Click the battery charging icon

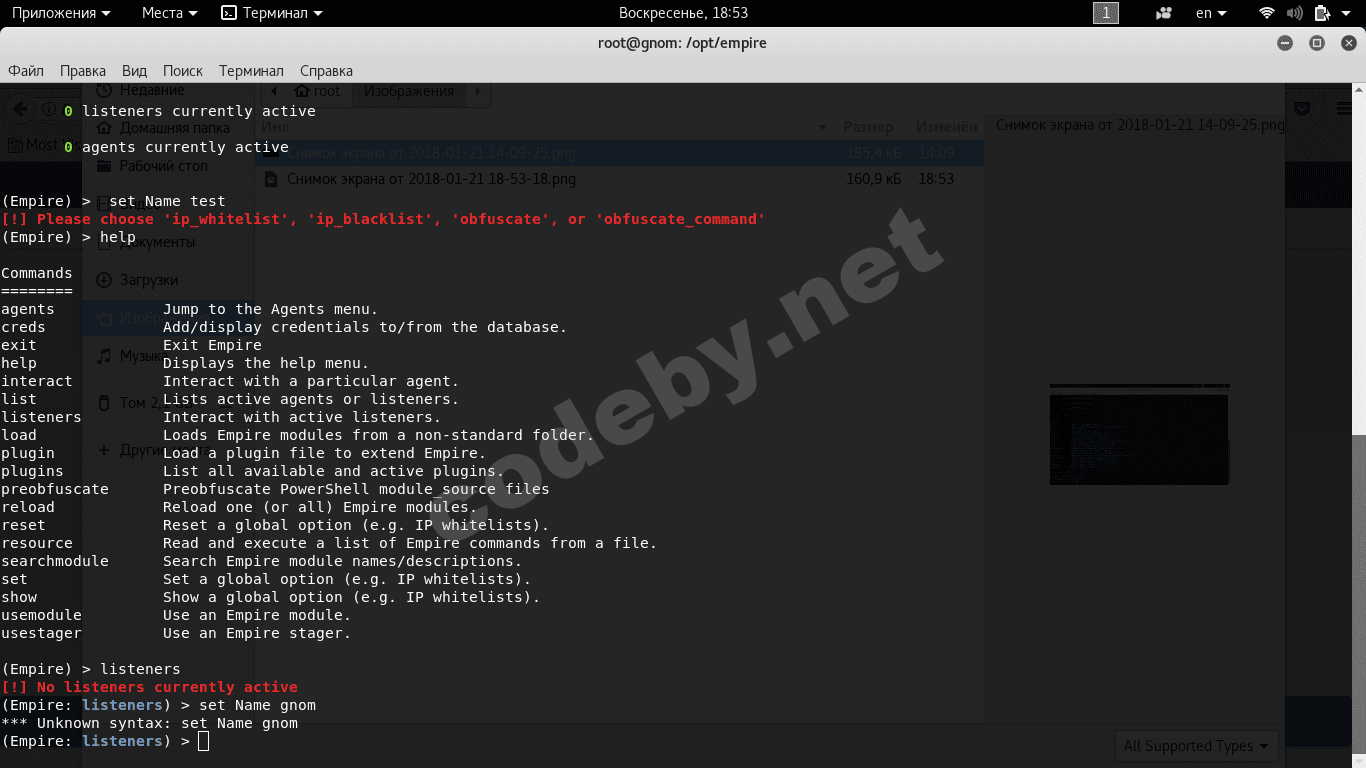(x=1322, y=13)
